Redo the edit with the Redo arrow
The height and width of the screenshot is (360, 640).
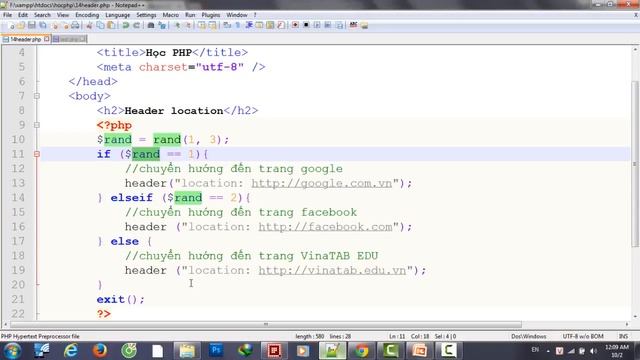click(136, 25)
